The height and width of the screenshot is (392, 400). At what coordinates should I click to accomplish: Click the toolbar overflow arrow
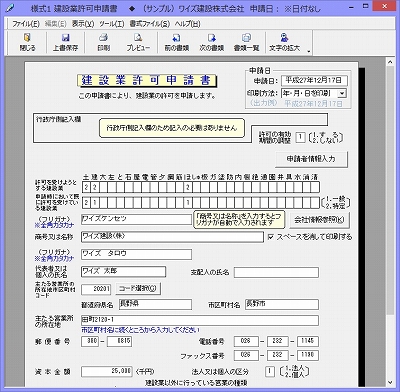click(309, 51)
